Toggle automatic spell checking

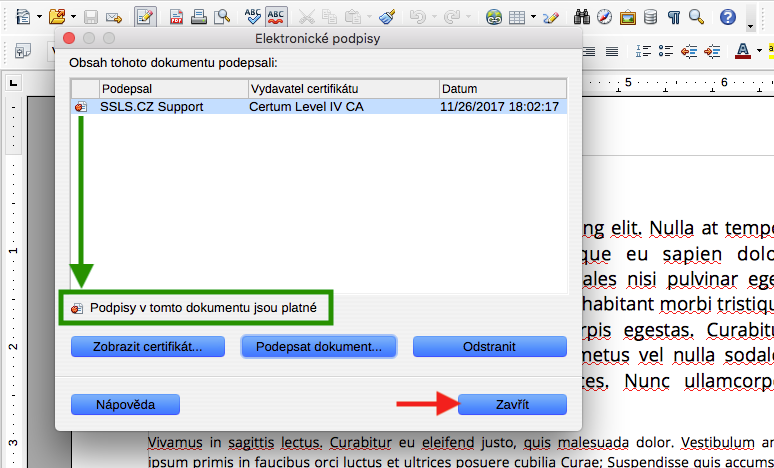click(x=277, y=17)
